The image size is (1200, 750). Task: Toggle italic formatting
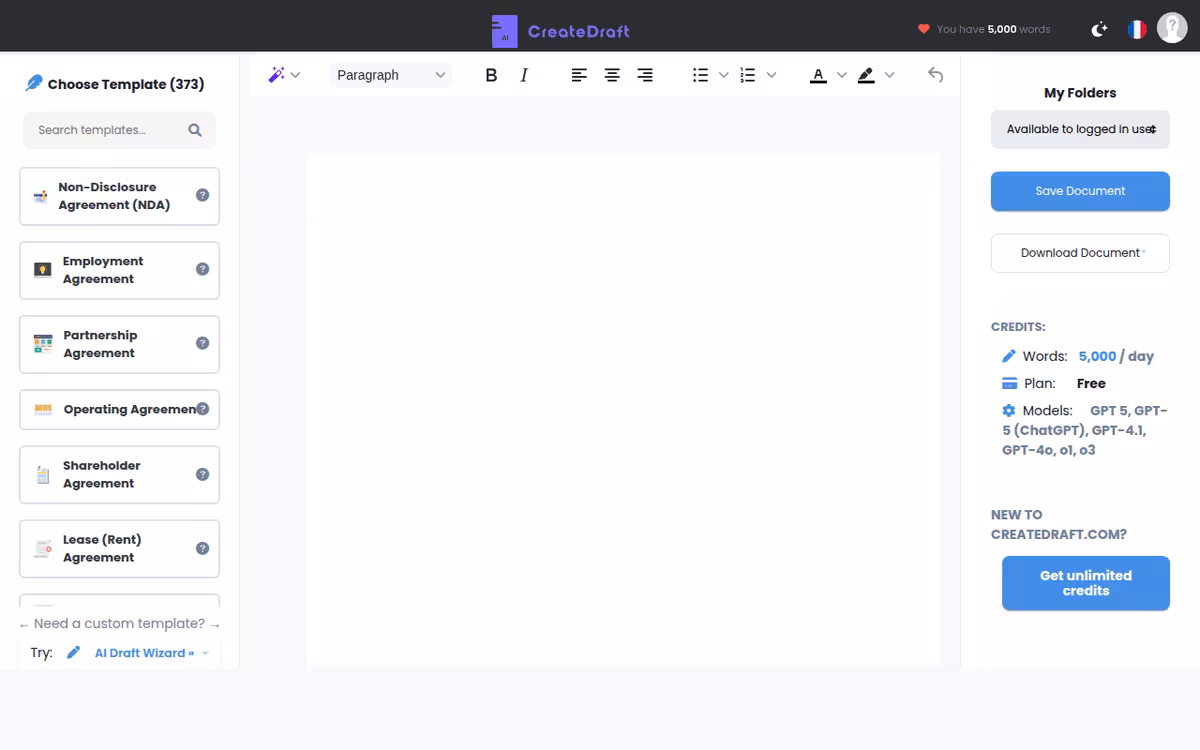[524, 75]
